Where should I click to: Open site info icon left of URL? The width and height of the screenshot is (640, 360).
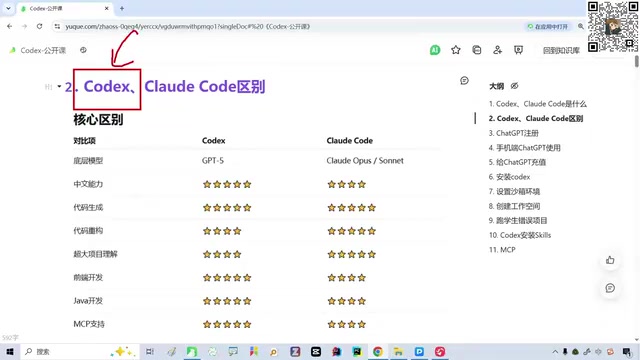57,26
